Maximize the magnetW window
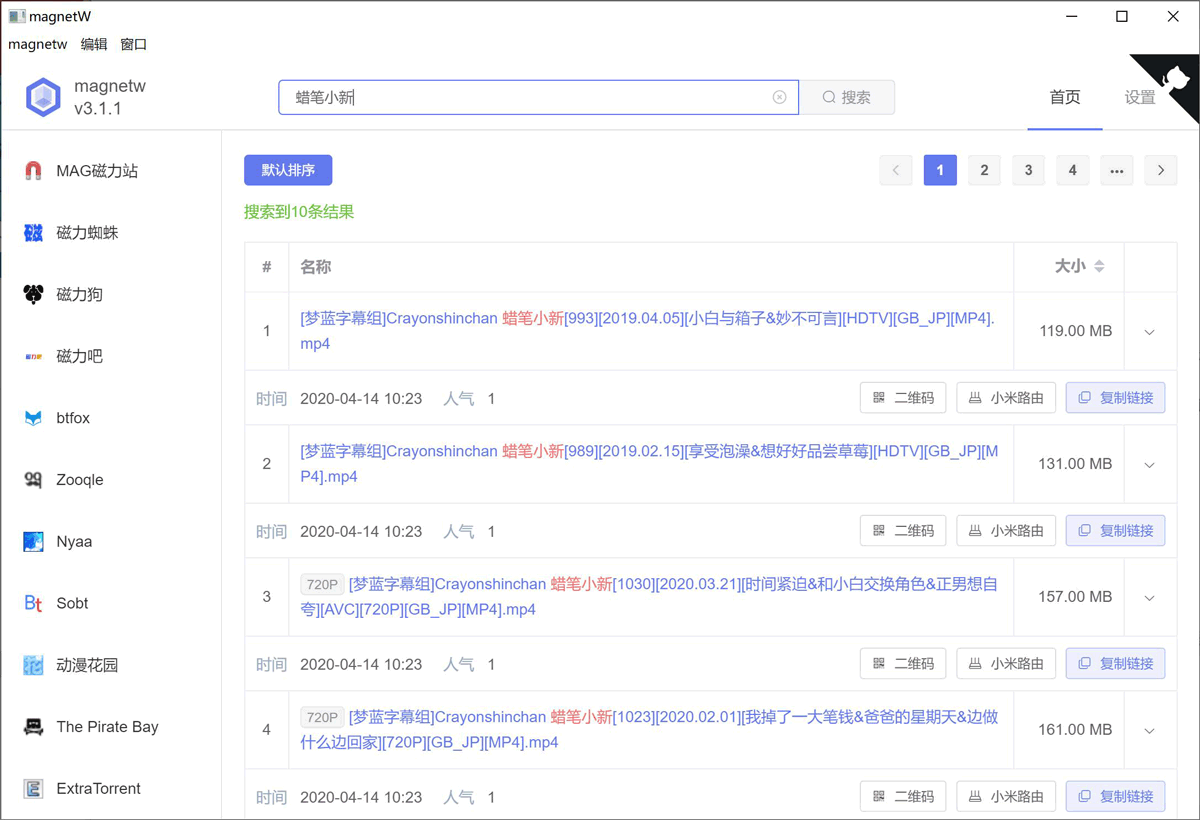This screenshot has width=1200, height=820. coord(1122,16)
